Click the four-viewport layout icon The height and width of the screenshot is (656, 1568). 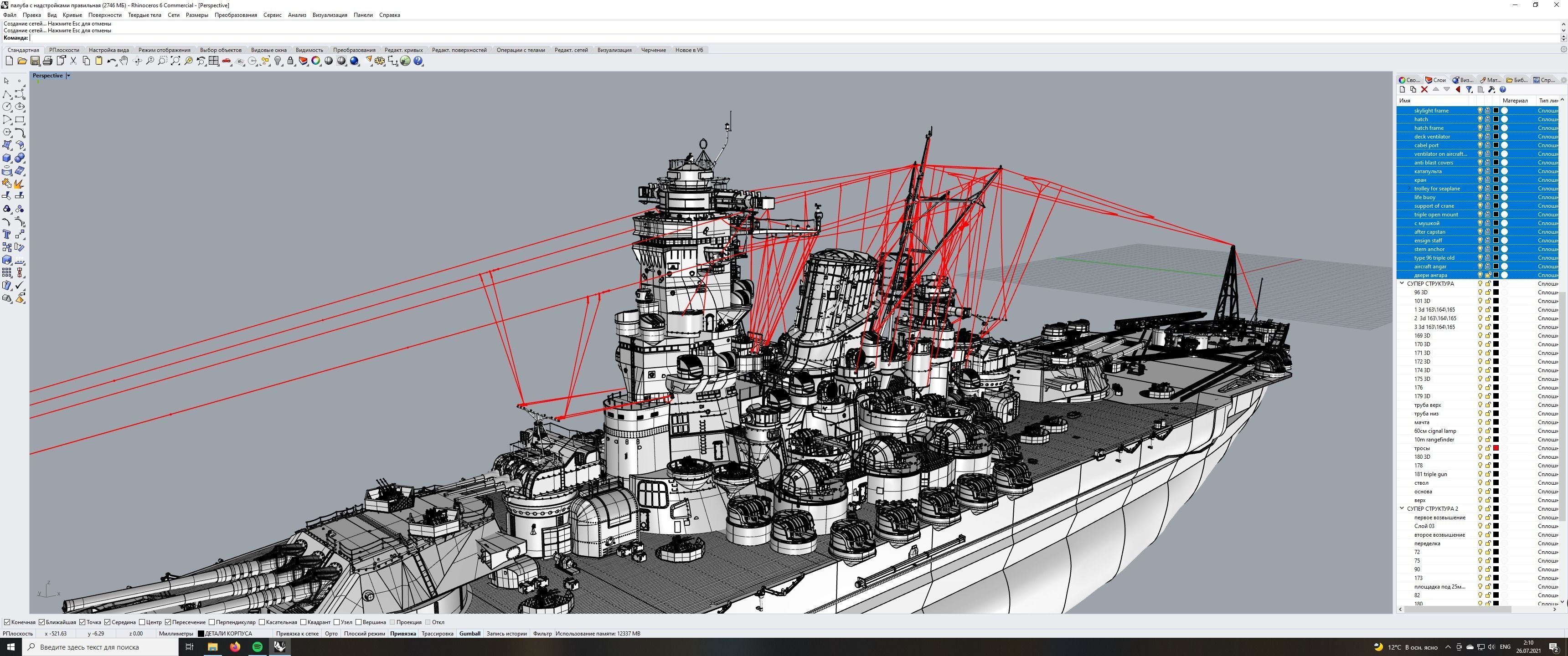click(214, 61)
